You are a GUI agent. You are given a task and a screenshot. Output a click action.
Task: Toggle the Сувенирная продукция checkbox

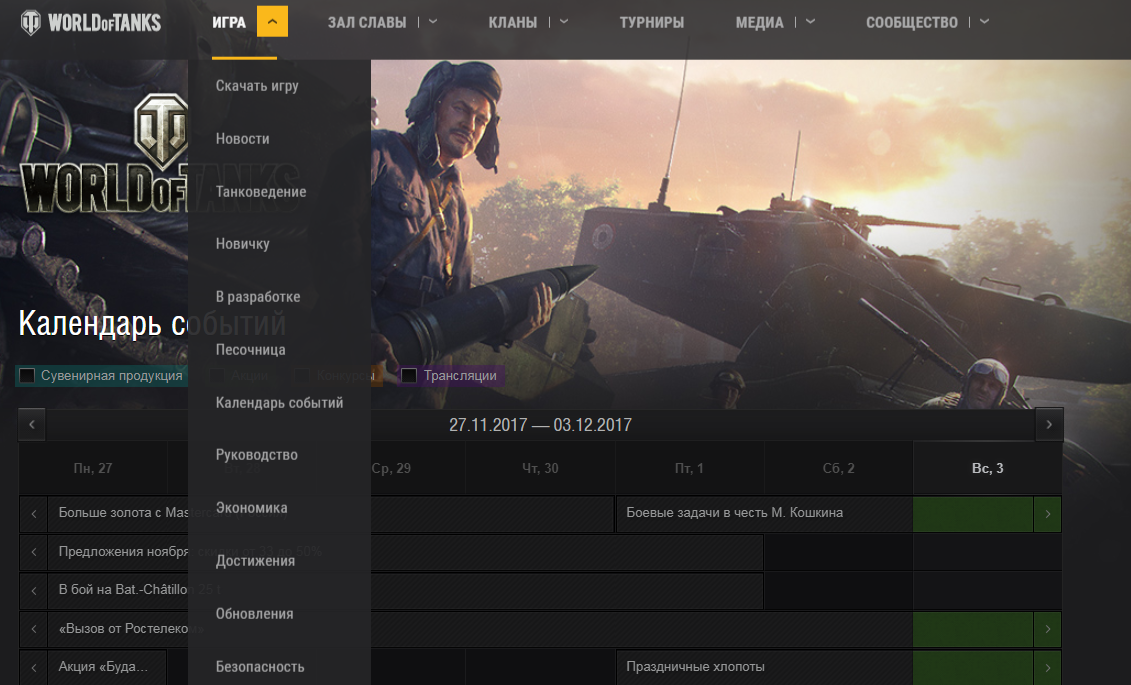point(27,375)
